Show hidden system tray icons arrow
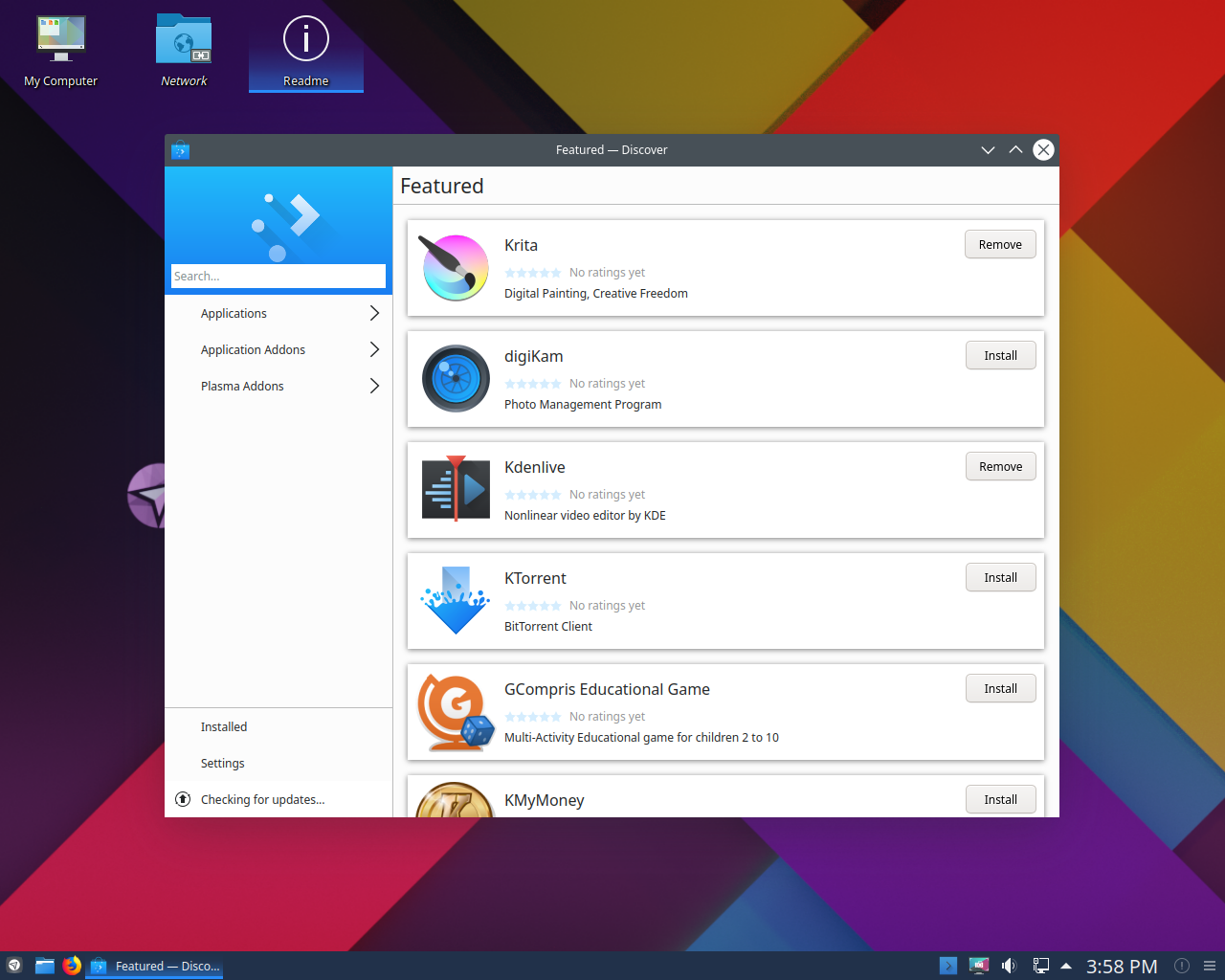The width and height of the screenshot is (1225, 980). pos(1066,966)
